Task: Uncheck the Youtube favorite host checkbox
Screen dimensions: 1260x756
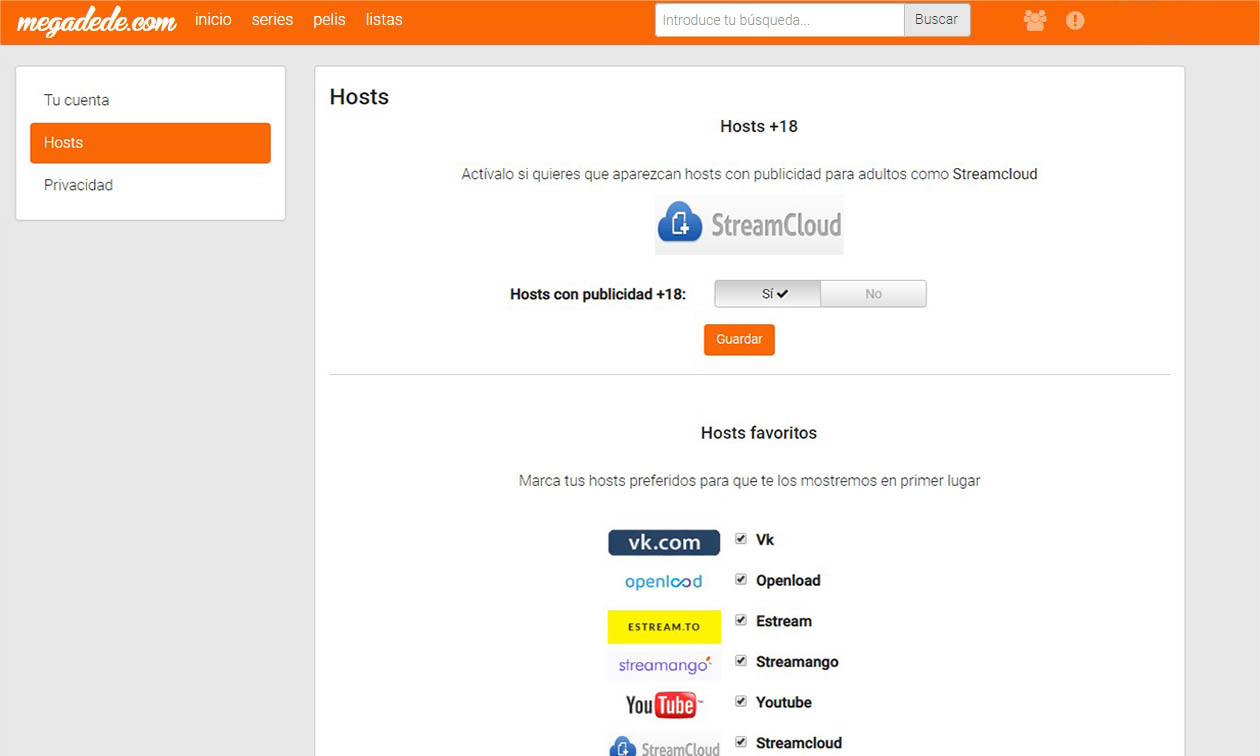Action: pos(741,702)
